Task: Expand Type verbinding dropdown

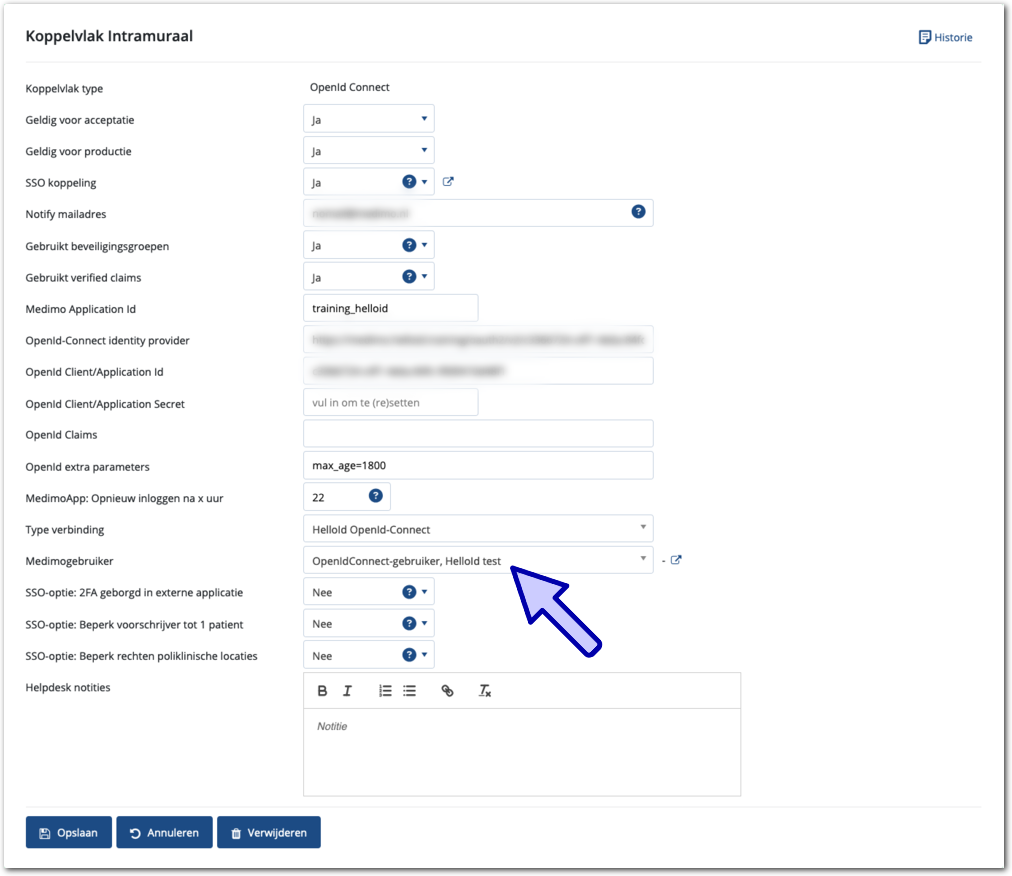Action: pyautogui.click(x=477, y=528)
